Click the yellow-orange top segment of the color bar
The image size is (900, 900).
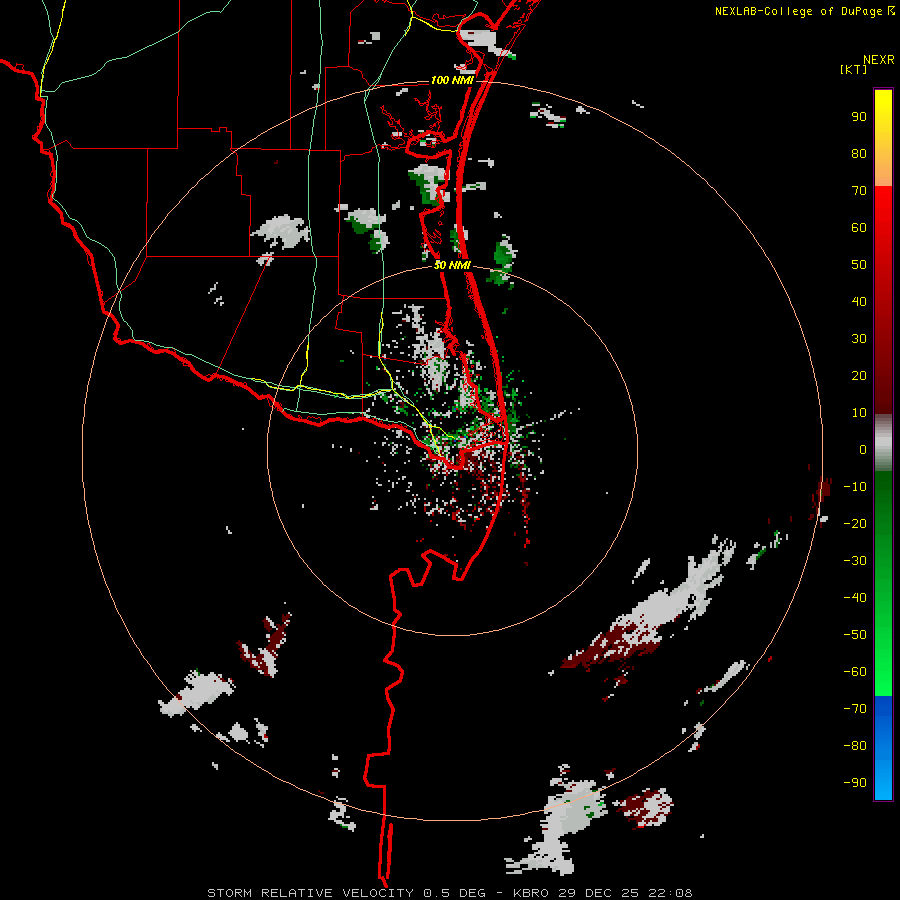[883, 138]
